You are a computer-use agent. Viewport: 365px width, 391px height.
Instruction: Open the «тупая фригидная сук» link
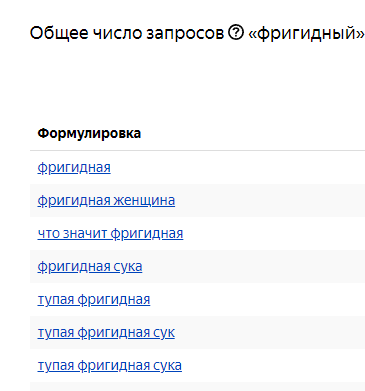106,332
